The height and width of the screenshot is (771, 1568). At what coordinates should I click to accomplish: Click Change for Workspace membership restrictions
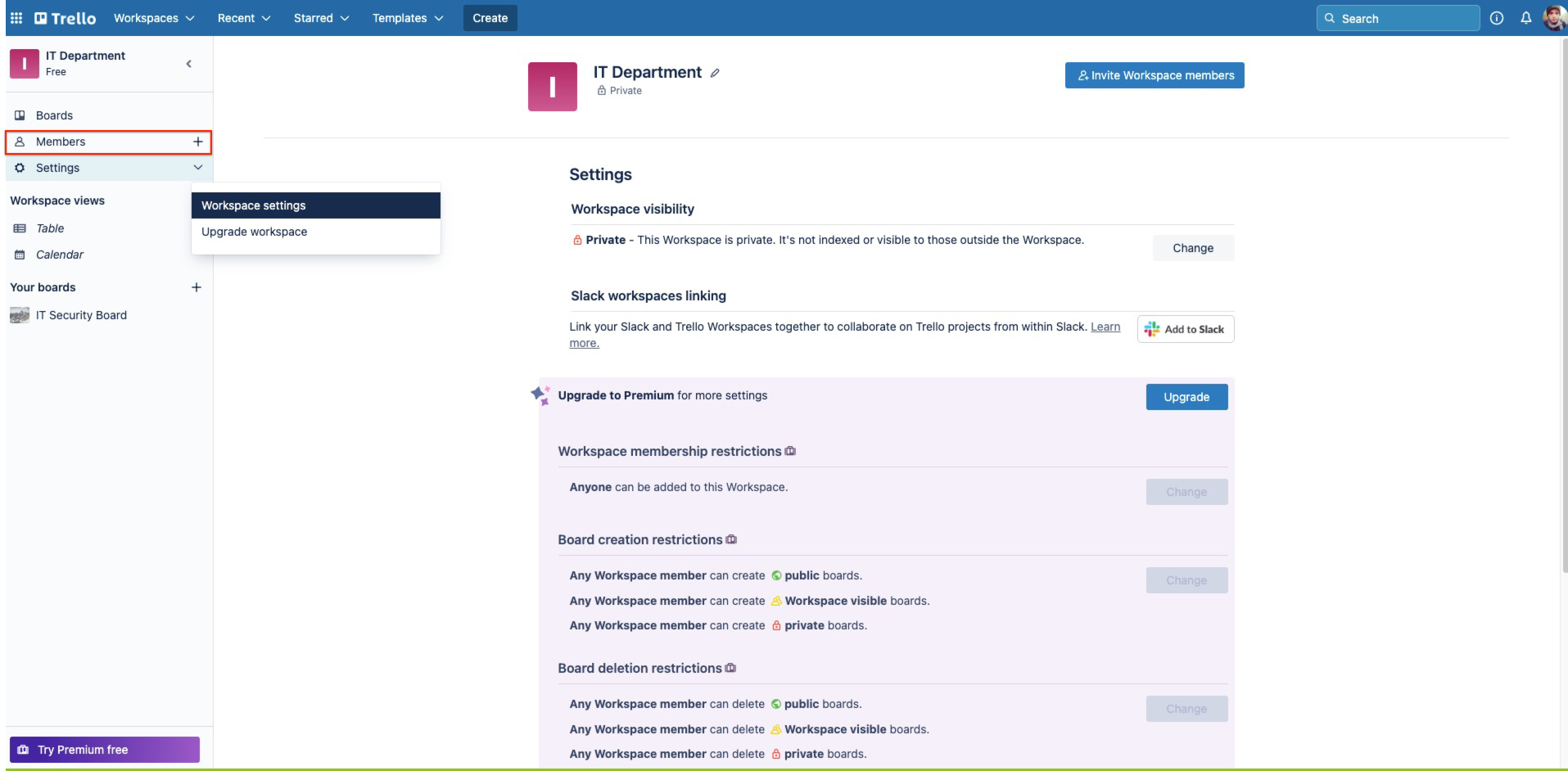[x=1186, y=492]
